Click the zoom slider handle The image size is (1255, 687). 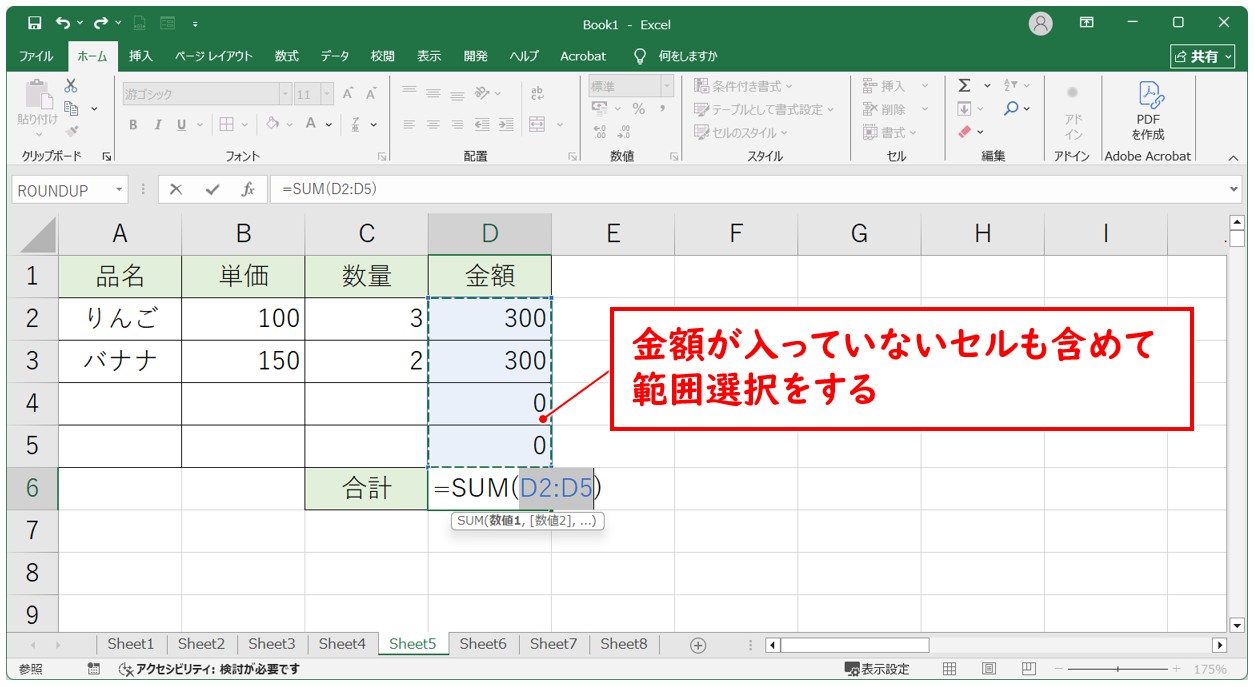[x=1117, y=669]
